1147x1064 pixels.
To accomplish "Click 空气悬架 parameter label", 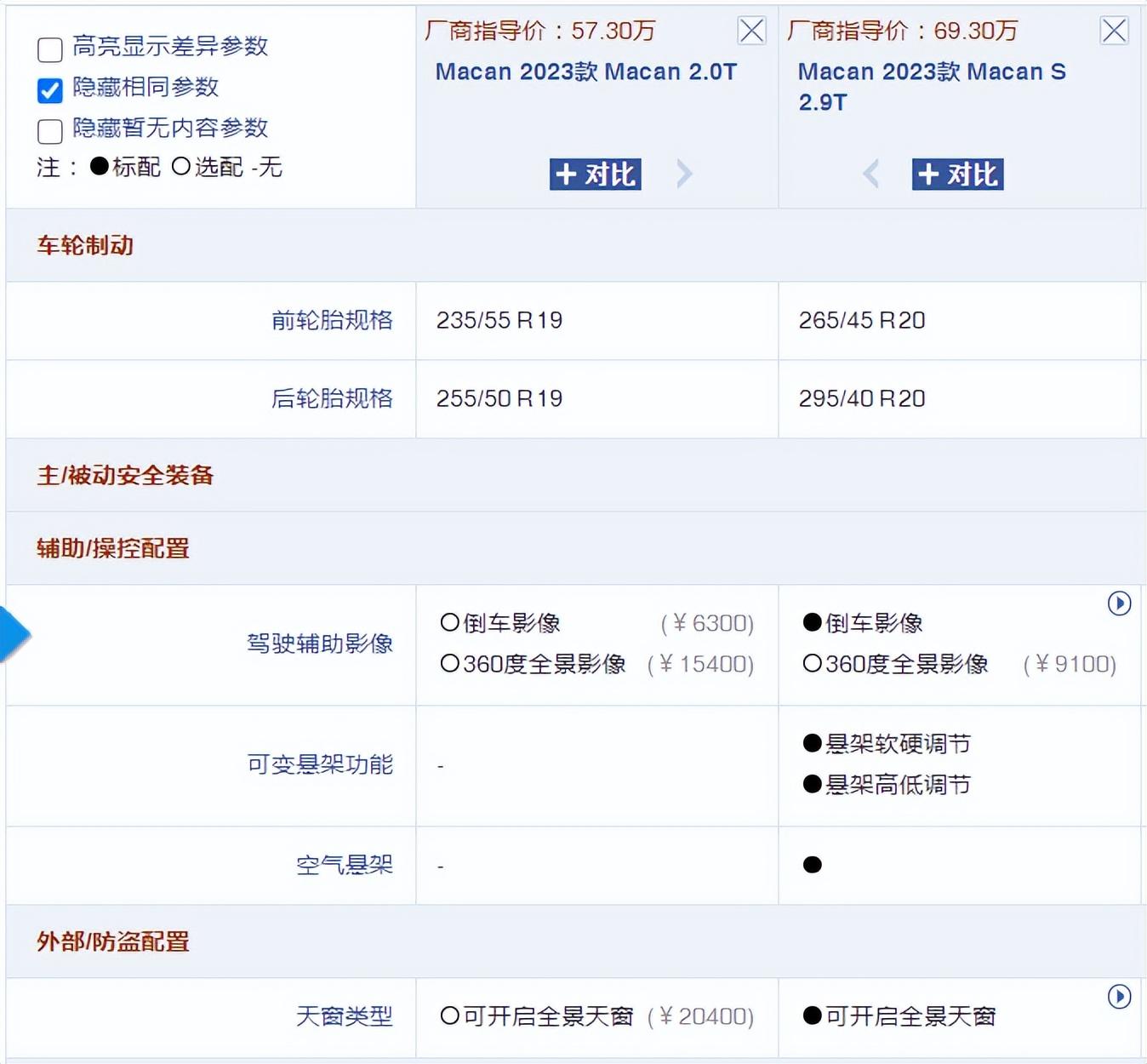I will click(345, 865).
